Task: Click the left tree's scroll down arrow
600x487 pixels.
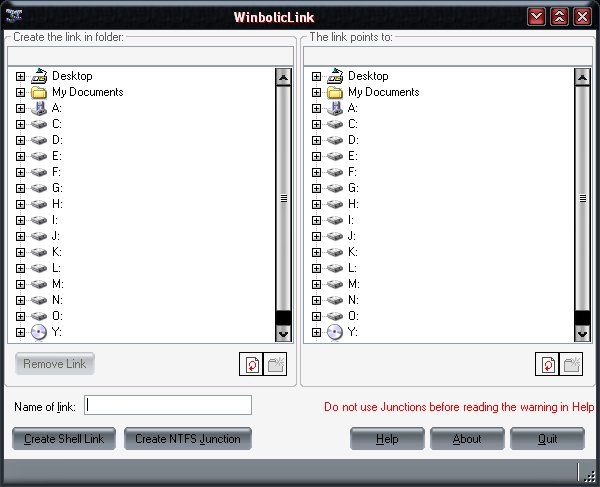Action: 283,334
